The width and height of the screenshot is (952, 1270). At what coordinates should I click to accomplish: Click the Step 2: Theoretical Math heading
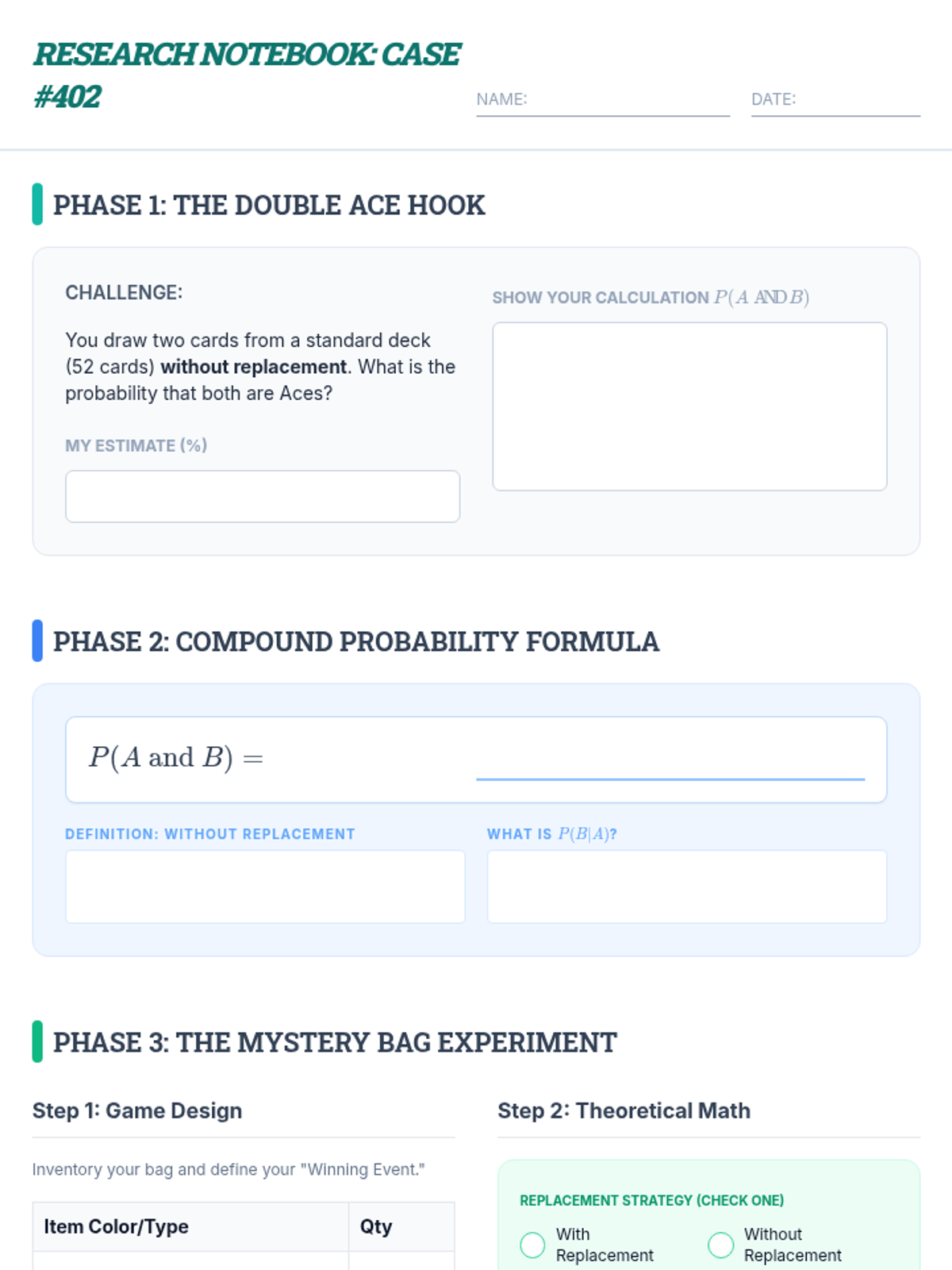624,1110
